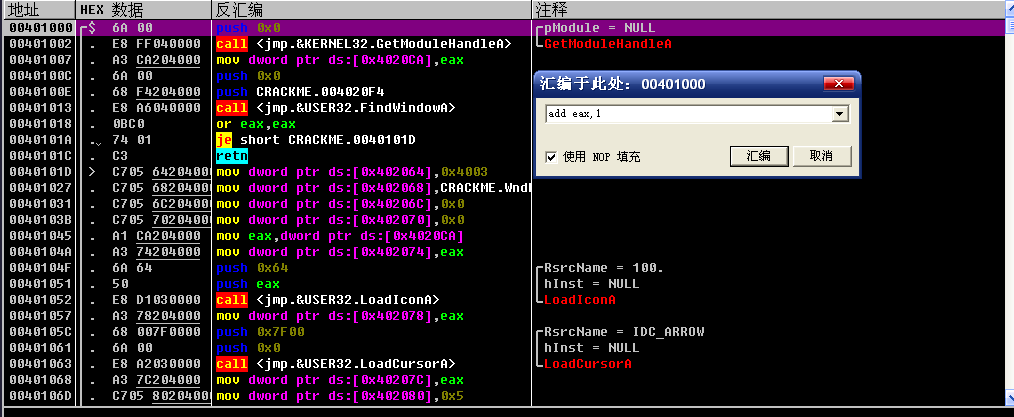Close the 汇编于此处 dialog

pos(839,84)
